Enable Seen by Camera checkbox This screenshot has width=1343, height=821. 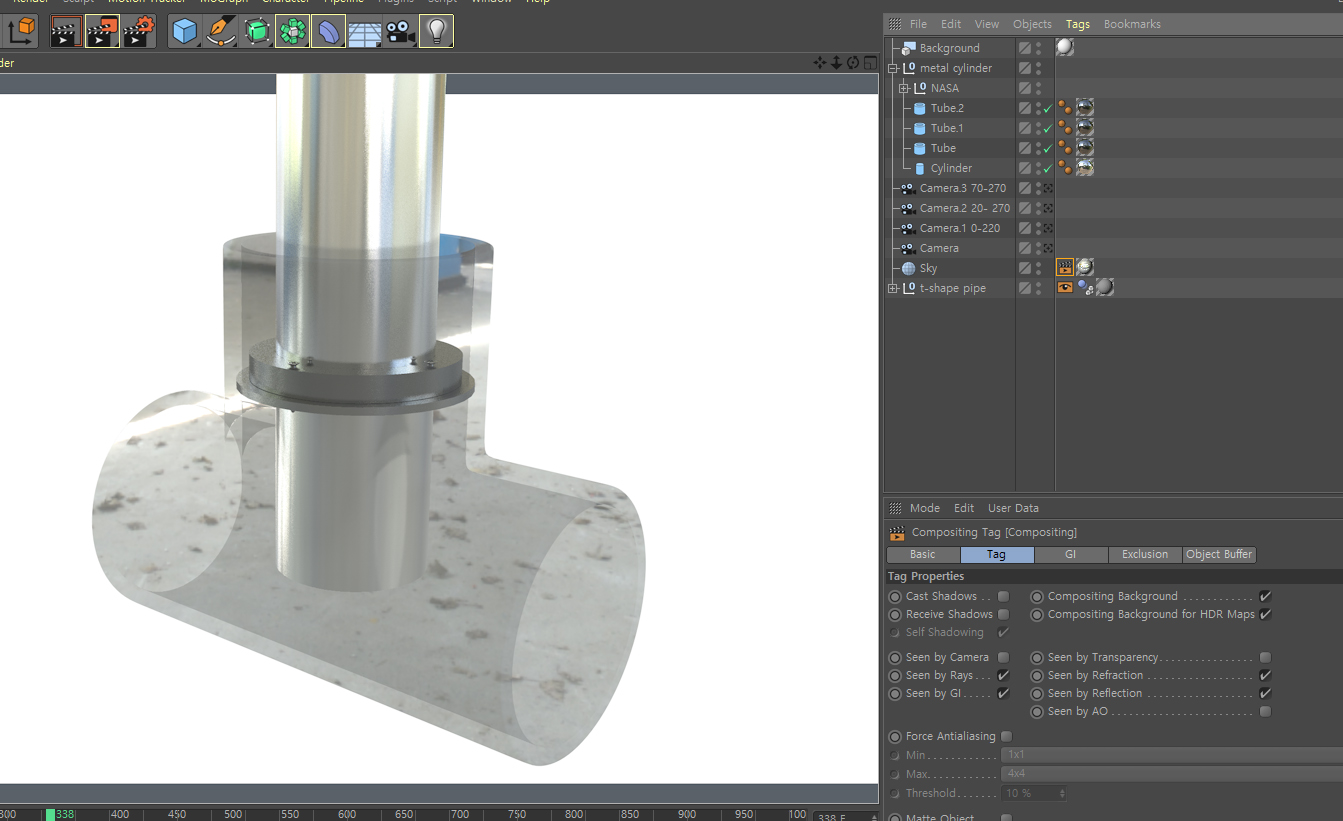1003,657
